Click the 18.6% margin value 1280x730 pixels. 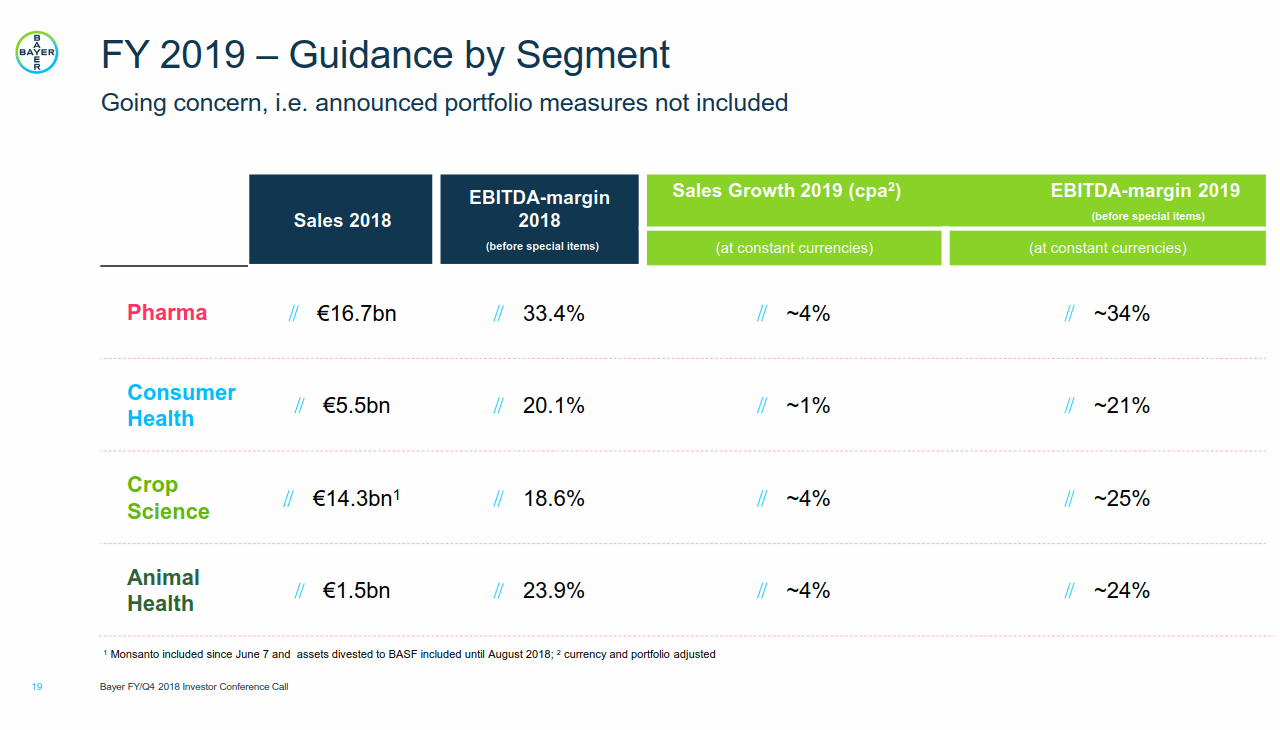pos(553,498)
